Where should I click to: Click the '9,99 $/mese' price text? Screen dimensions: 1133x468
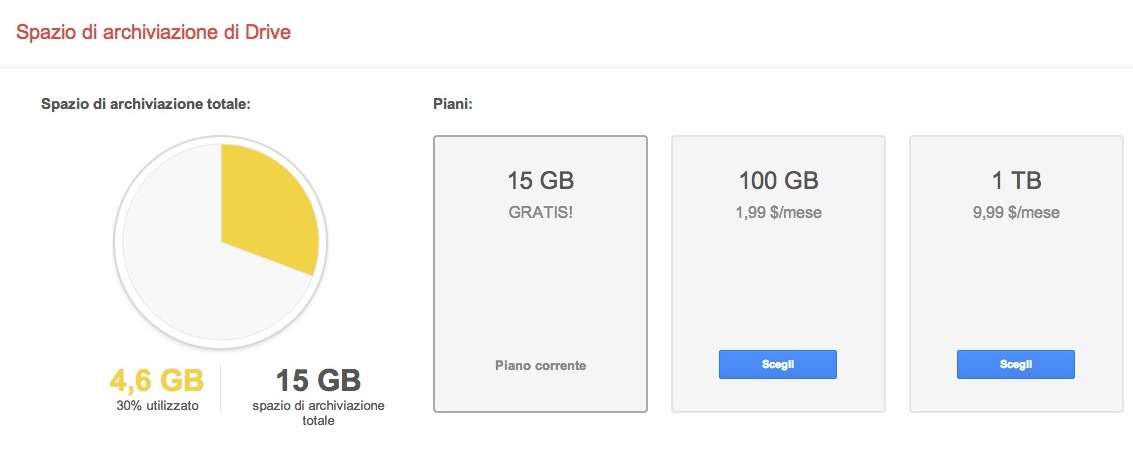[x=1015, y=212]
